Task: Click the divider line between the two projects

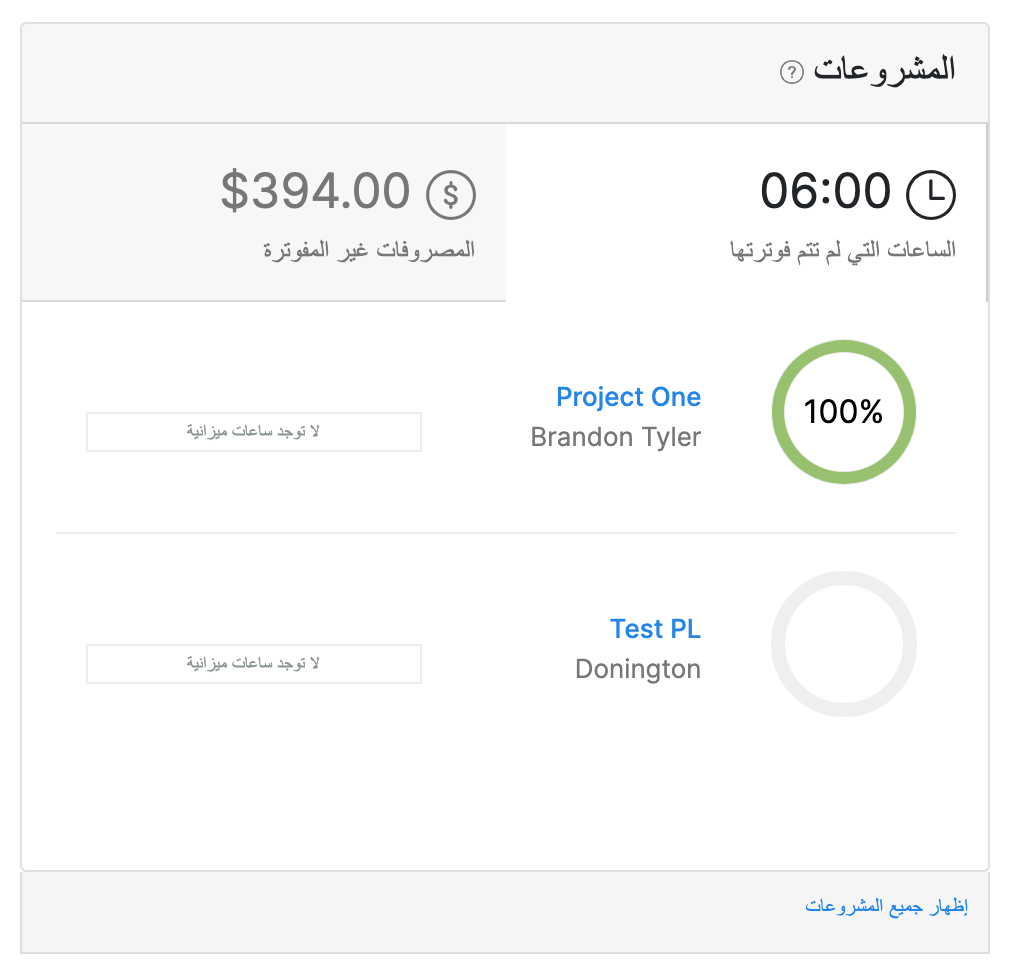Action: pos(505,533)
